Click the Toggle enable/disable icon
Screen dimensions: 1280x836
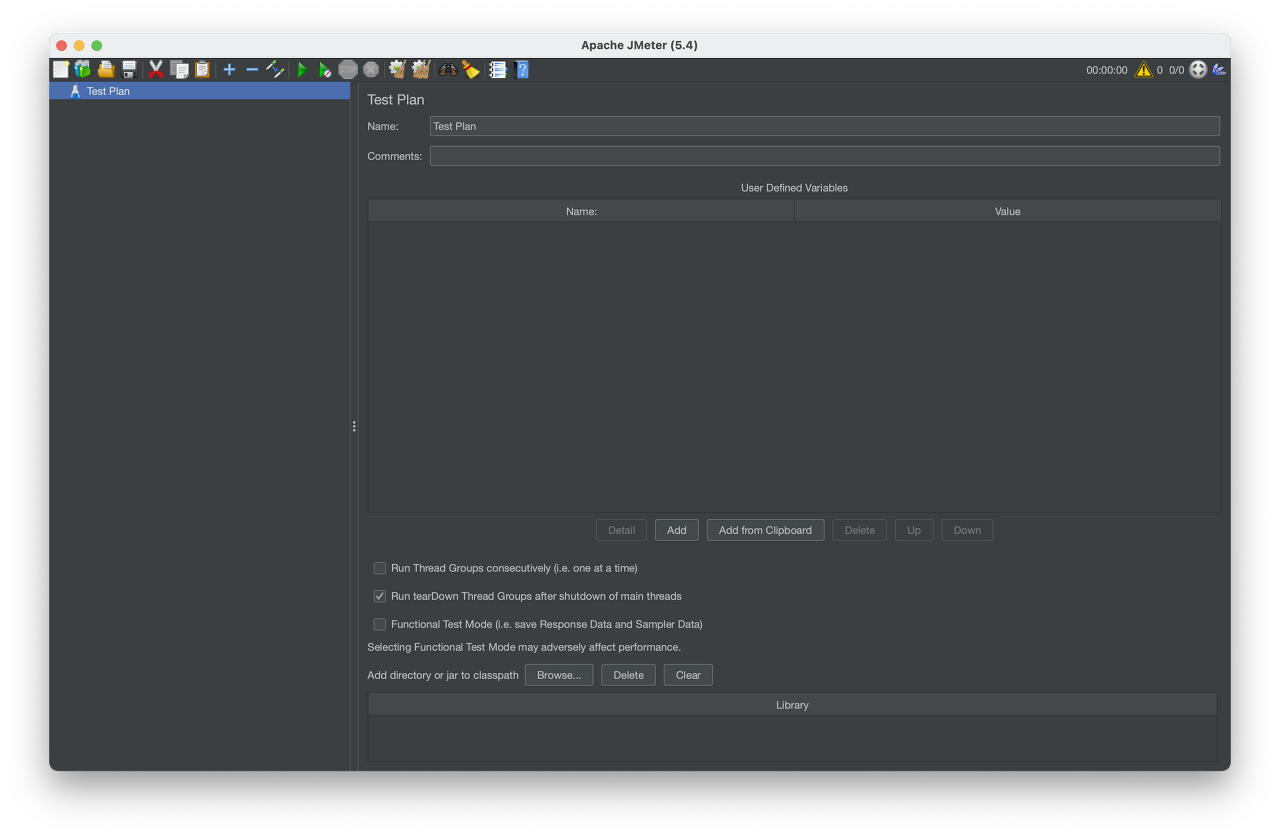[x=275, y=70]
